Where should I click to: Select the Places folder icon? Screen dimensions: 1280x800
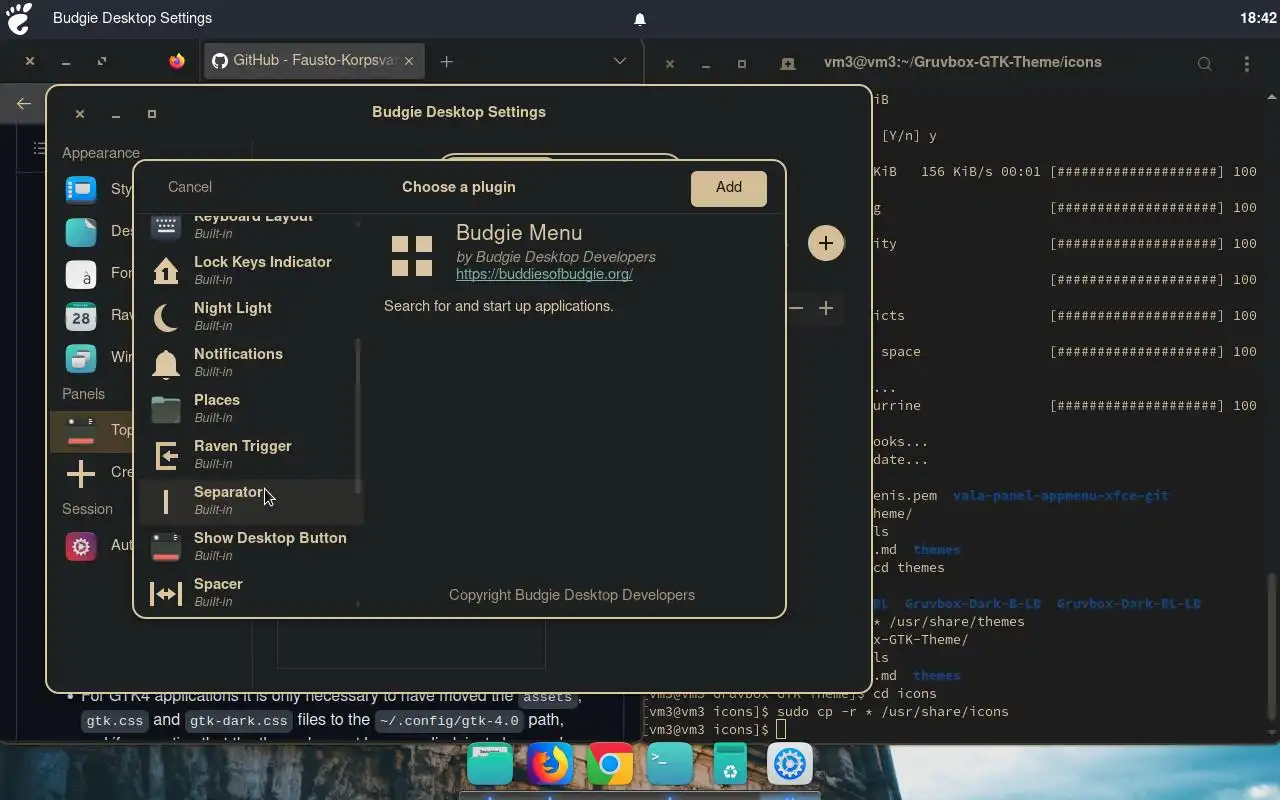click(165, 409)
